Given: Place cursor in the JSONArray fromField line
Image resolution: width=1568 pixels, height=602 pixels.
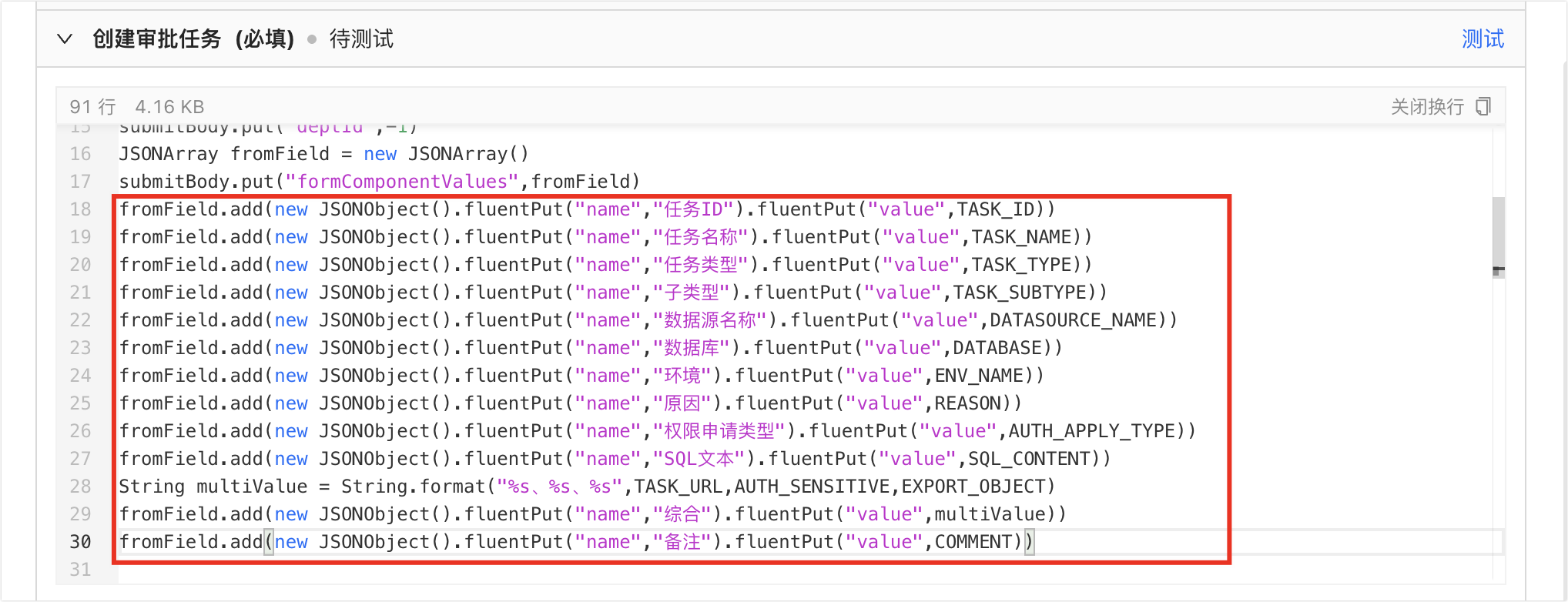Looking at the screenshot, I should click(x=323, y=154).
